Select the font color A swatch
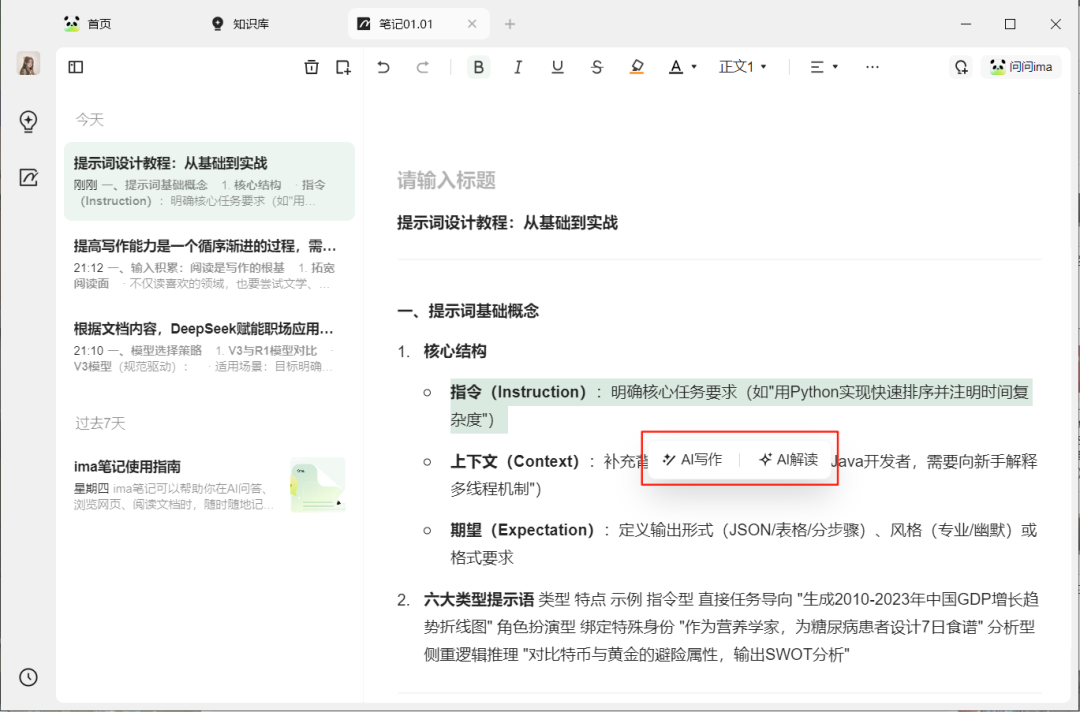This screenshot has height=712, width=1080. coord(676,66)
